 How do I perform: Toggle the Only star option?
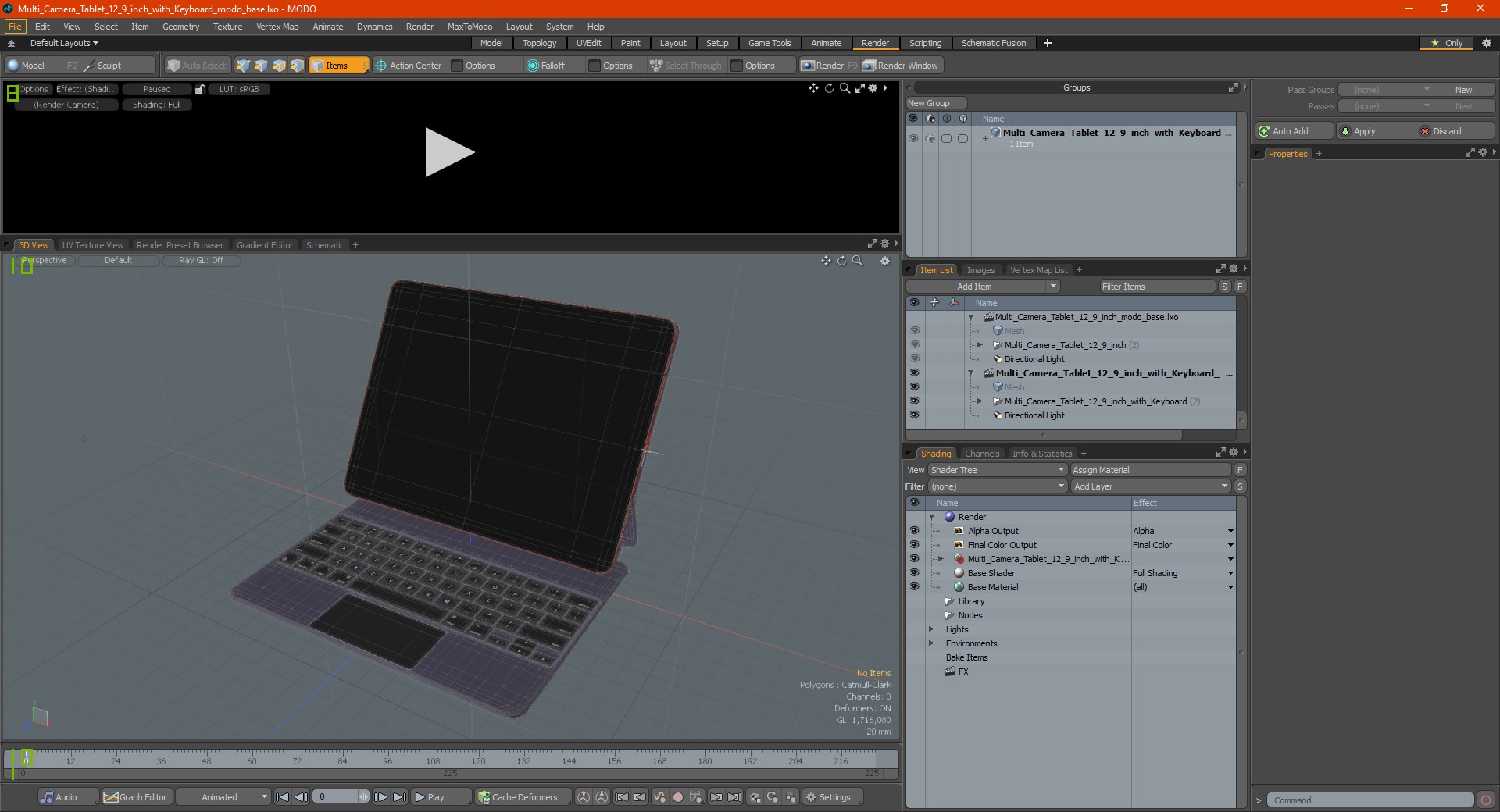[x=1446, y=43]
